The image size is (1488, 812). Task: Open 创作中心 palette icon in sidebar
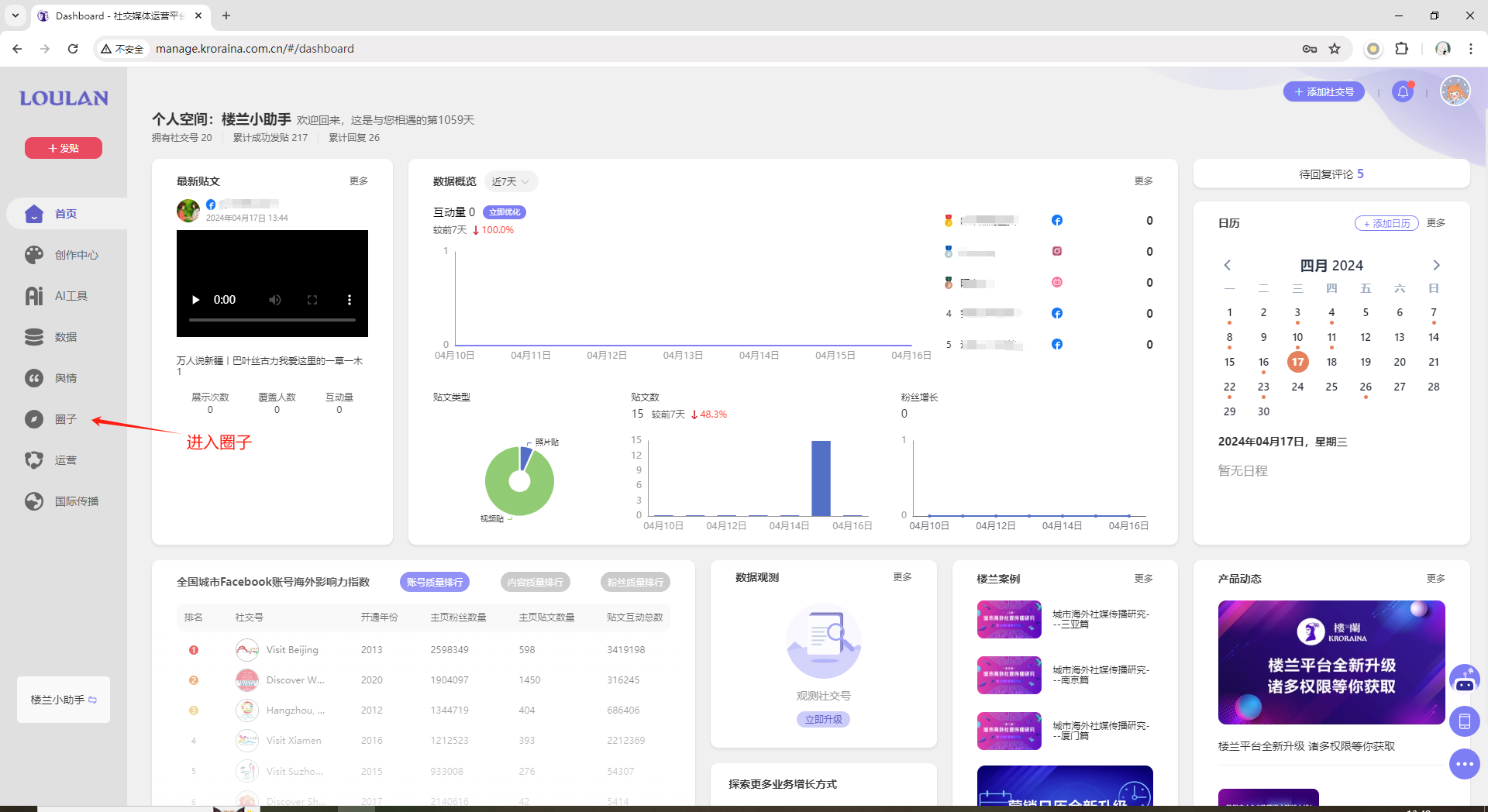(x=34, y=255)
